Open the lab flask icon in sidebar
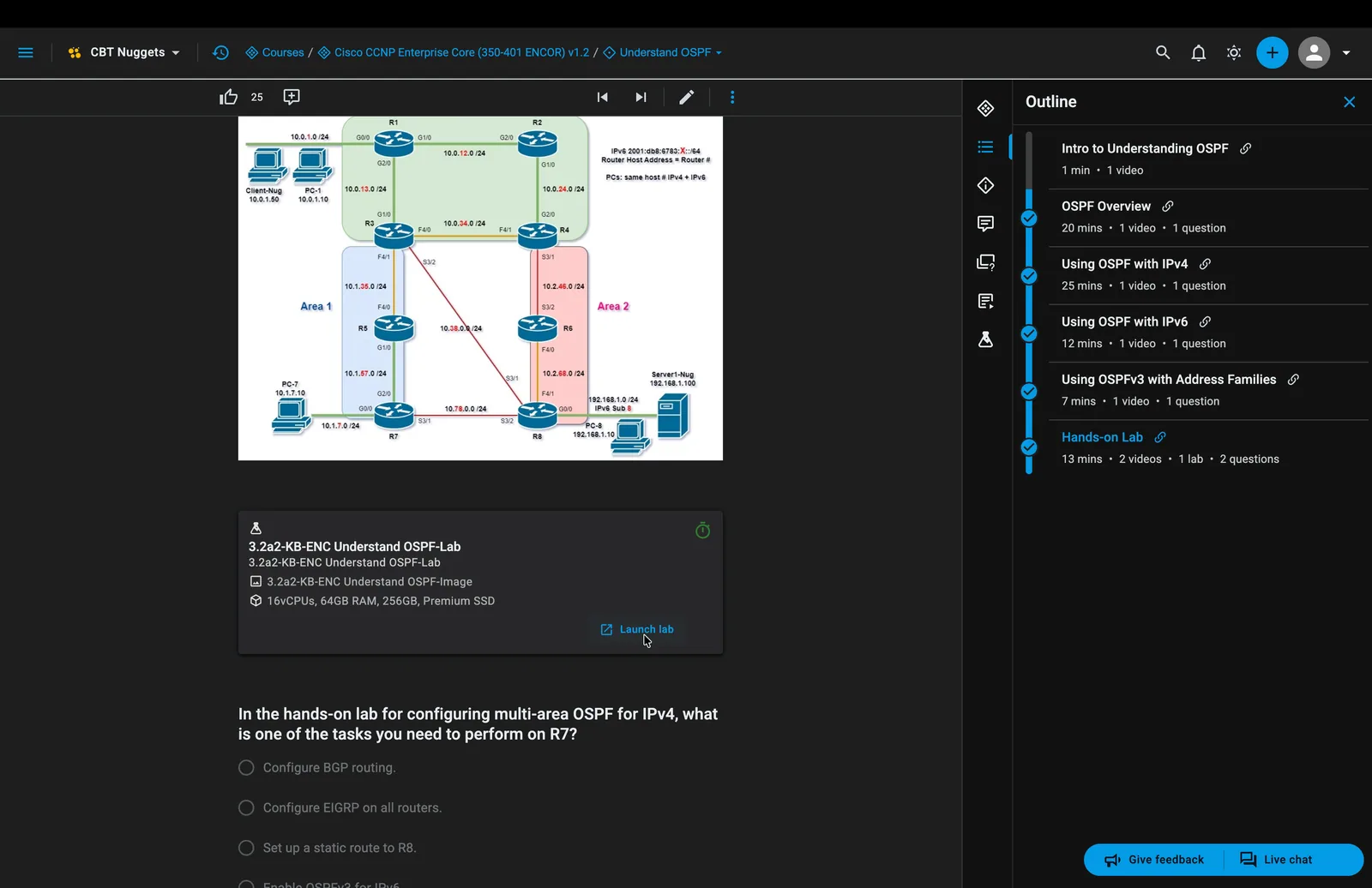The image size is (1372, 888). coord(986,339)
